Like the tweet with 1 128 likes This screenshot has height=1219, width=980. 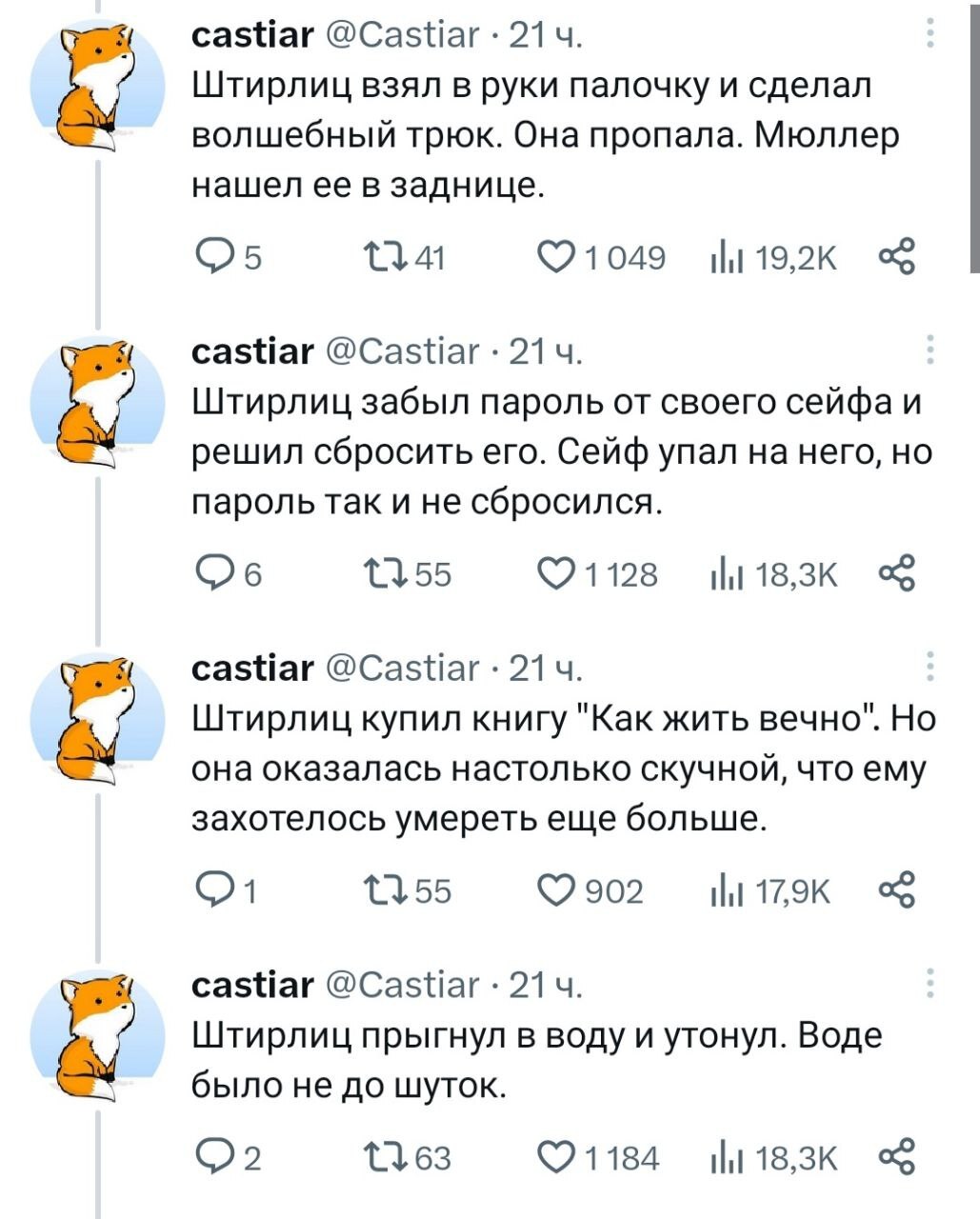[x=555, y=574]
